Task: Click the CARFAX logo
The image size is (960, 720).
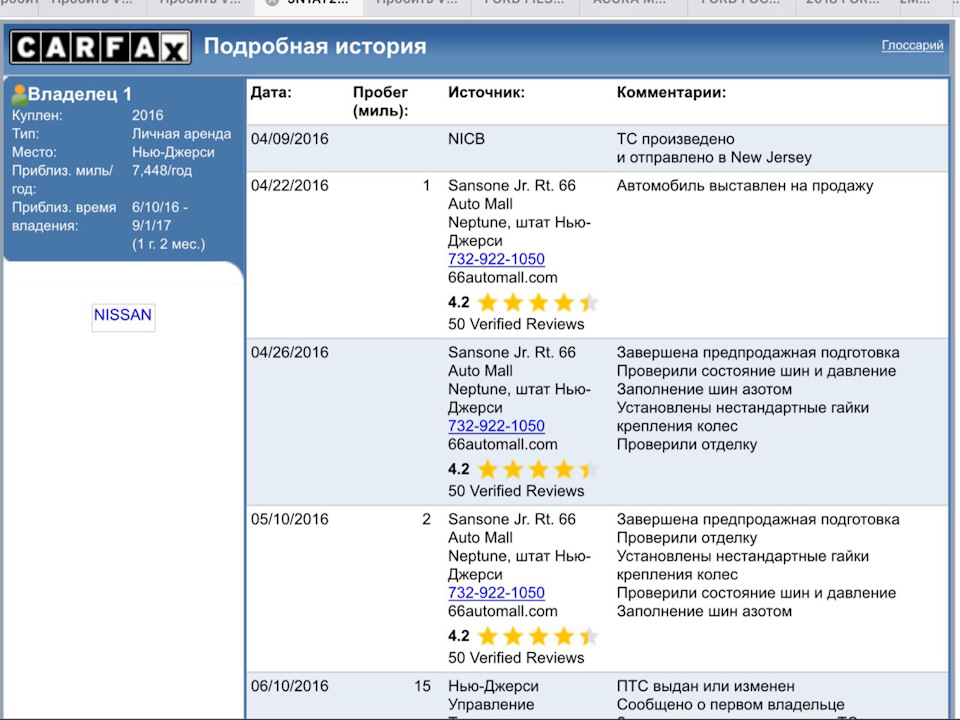Action: point(100,47)
